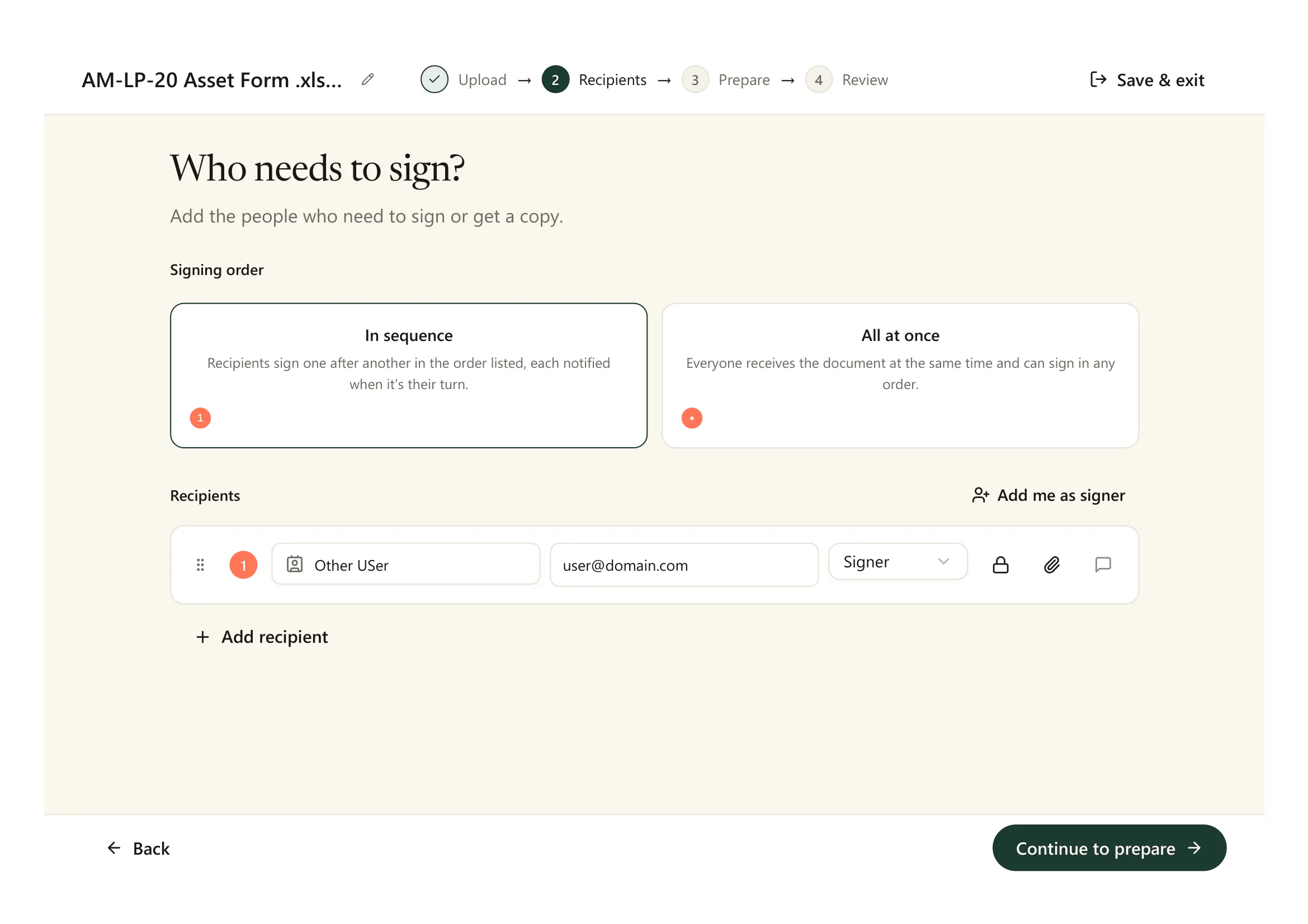
Task: Go to the Upload step label
Action: coord(482,80)
